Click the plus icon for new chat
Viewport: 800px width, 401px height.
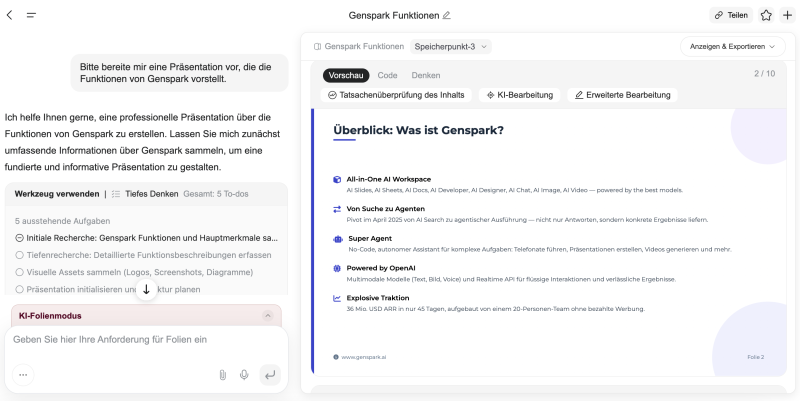coord(787,15)
